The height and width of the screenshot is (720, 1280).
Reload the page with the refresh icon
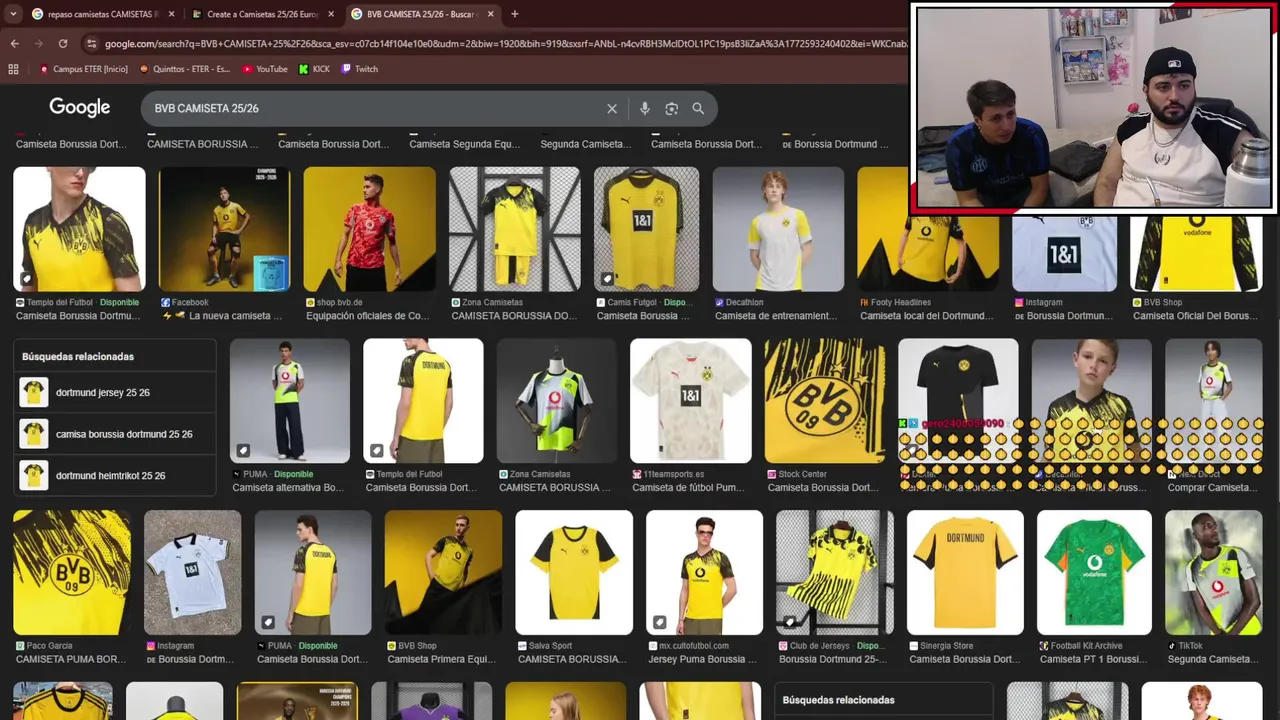pyautogui.click(x=63, y=43)
